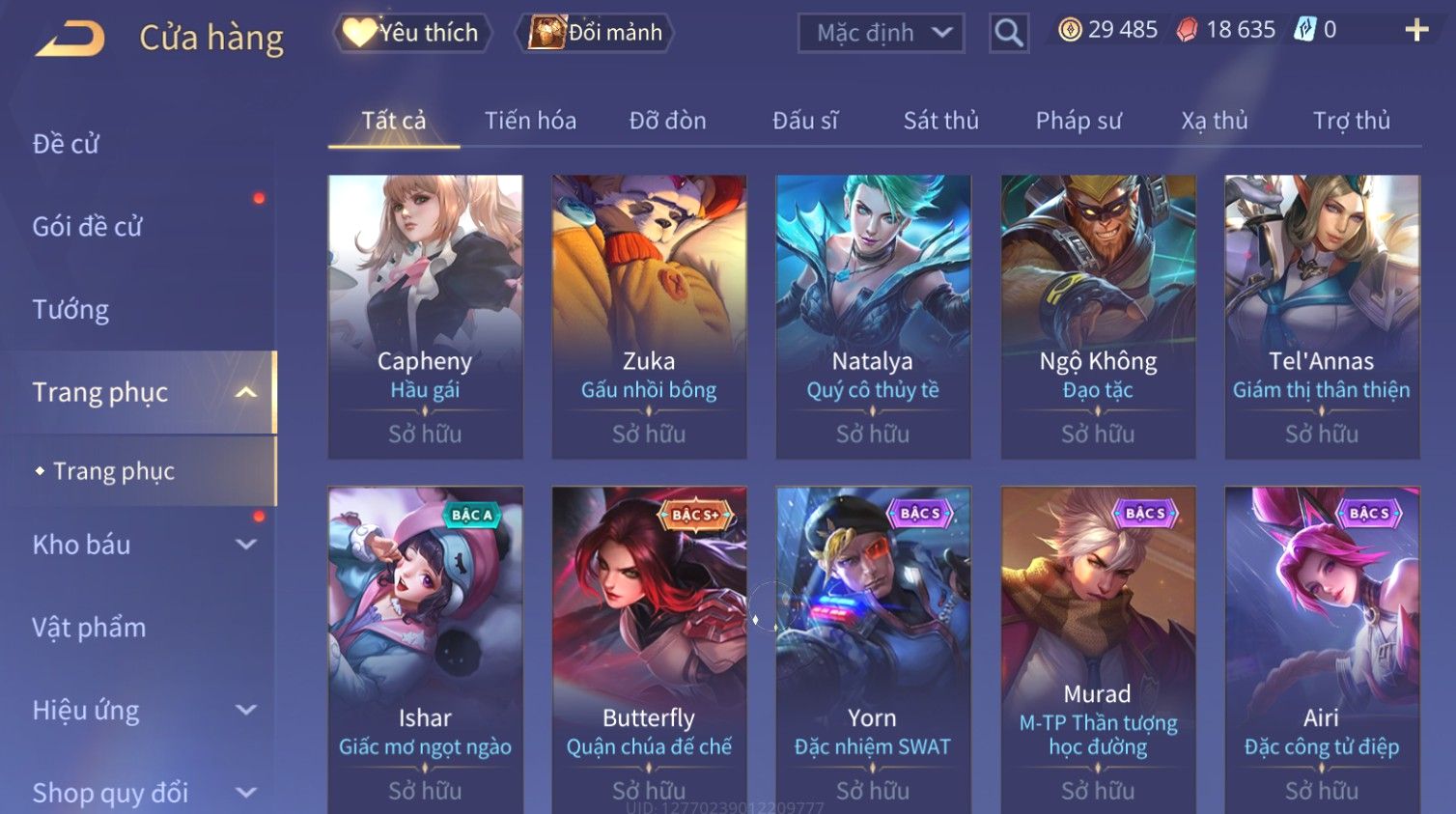Tap the gold coin balance icon
Viewport: 1456px width, 814px height.
(1070, 30)
